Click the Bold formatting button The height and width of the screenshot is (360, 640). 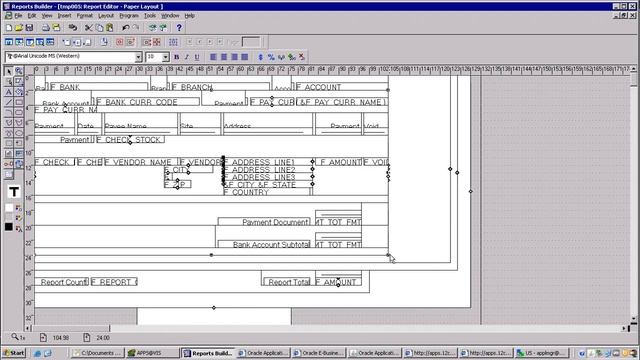(x=176, y=57)
